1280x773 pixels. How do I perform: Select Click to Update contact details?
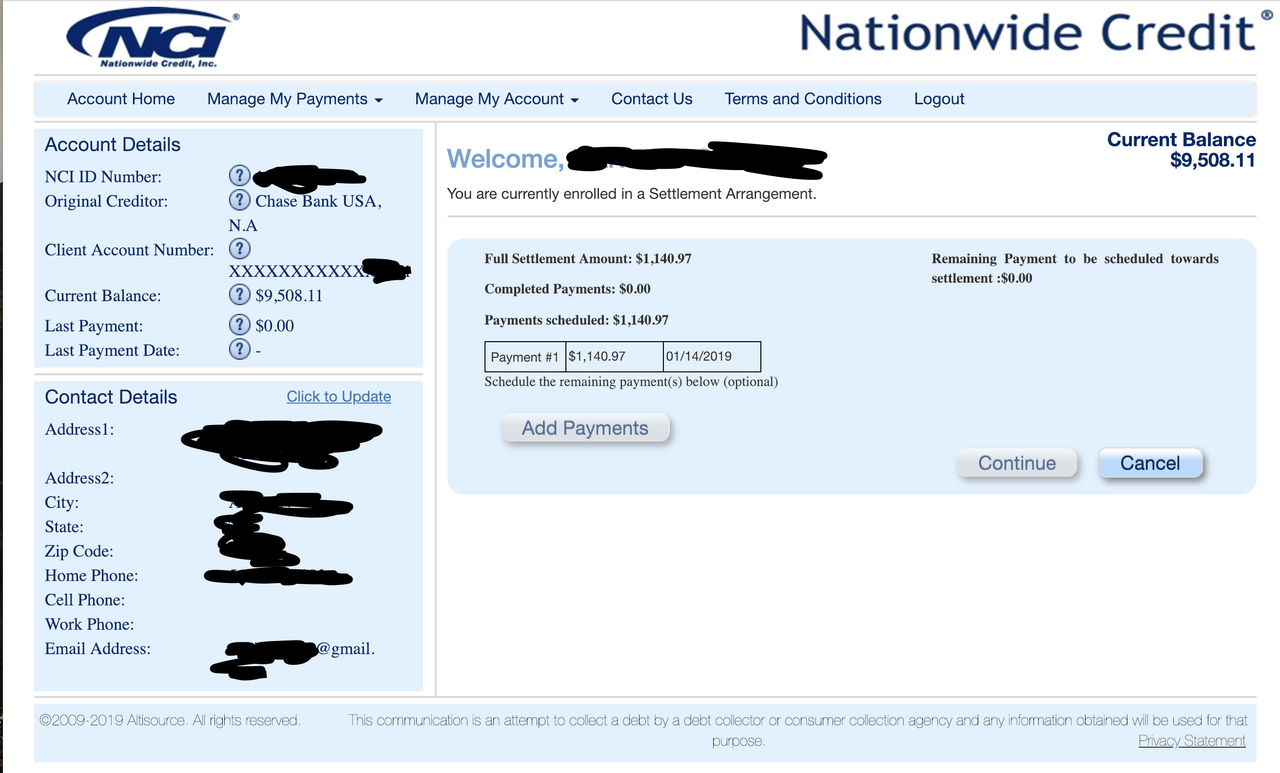tap(338, 396)
